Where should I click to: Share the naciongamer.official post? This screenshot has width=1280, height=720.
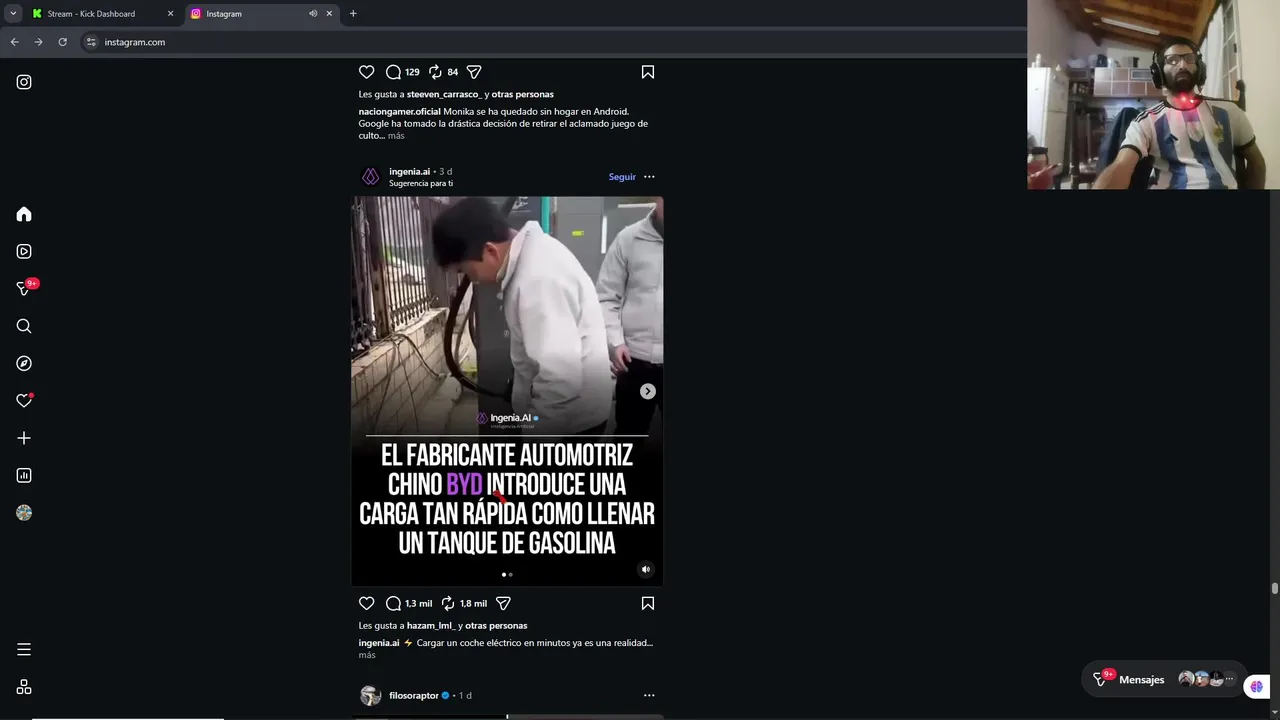[474, 72]
